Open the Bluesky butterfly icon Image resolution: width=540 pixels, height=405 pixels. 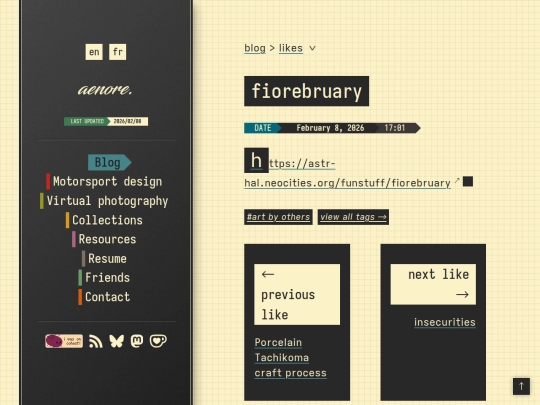116,341
